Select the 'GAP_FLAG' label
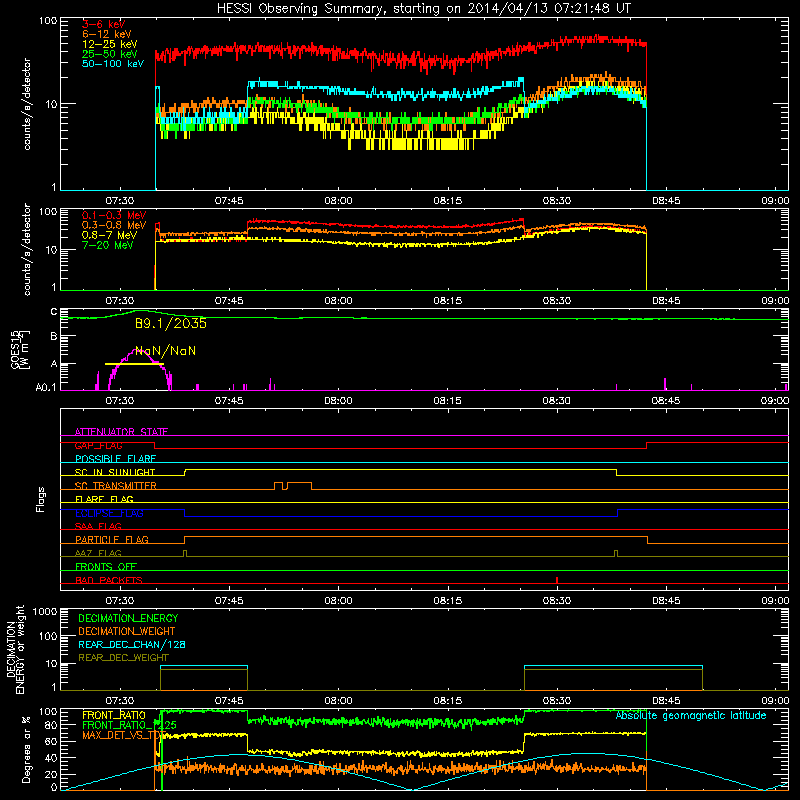The image size is (800, 800). pos(98,445)
